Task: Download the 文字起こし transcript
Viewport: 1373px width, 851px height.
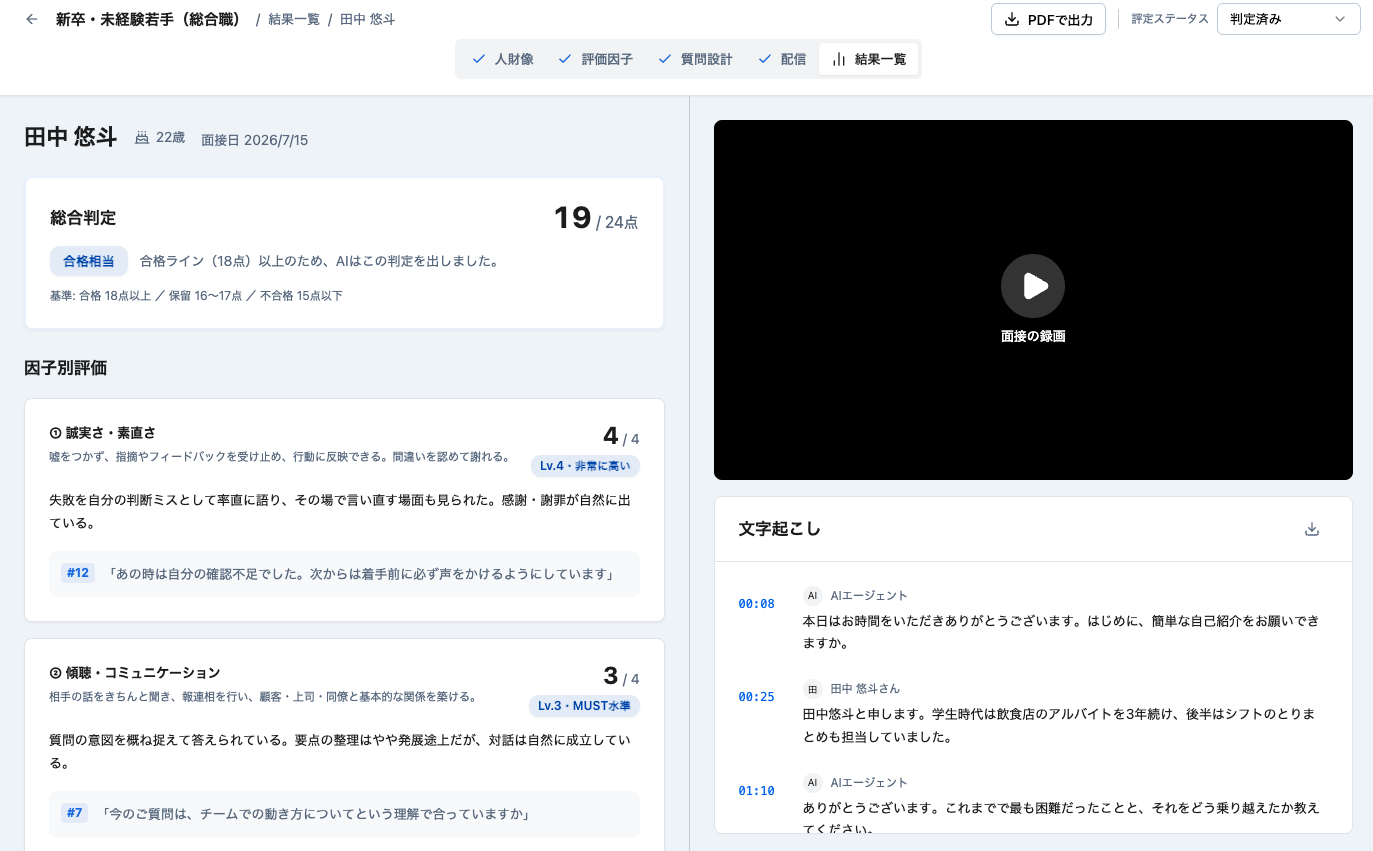Action: pyautogui.click(x=1312, y=529)
